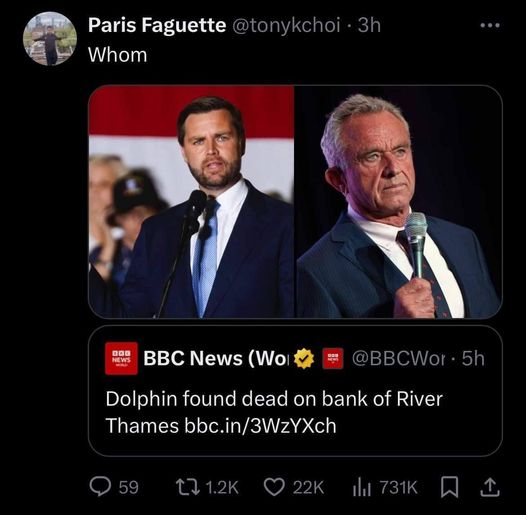526x515 pixels.
Task: Open the BBC News red logo avatar
Action: (x=121, y=358)
